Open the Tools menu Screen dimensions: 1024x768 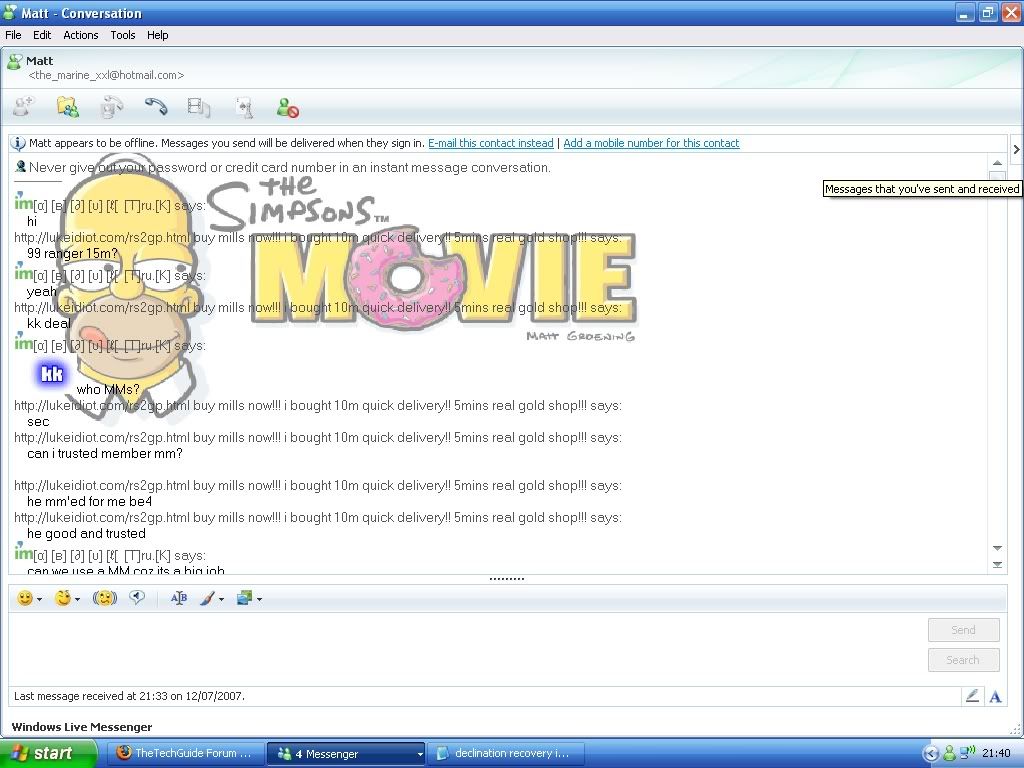pyautogui.click(x=123, y=35)
